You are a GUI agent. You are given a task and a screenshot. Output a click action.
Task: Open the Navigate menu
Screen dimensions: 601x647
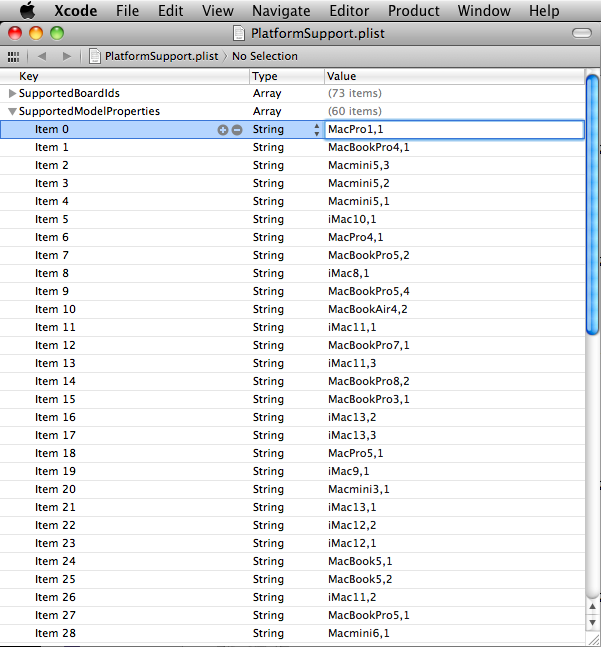click(281, 11)
